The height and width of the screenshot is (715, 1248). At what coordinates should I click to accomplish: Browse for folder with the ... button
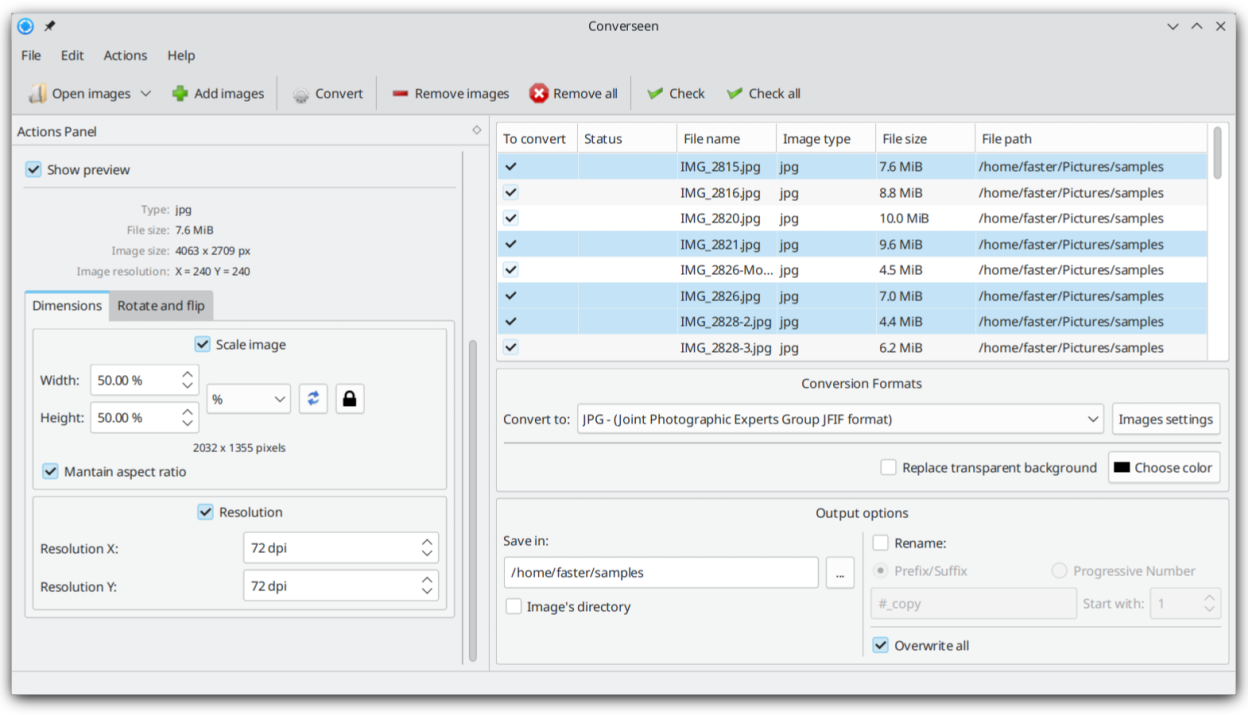point(840,573)
